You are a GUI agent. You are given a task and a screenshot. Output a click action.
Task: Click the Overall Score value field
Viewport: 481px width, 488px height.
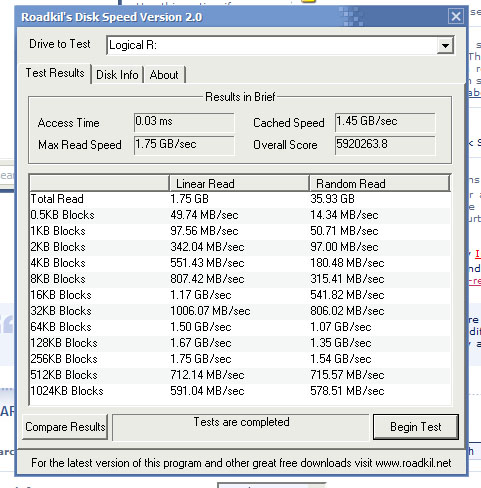[x=385, y=145]
